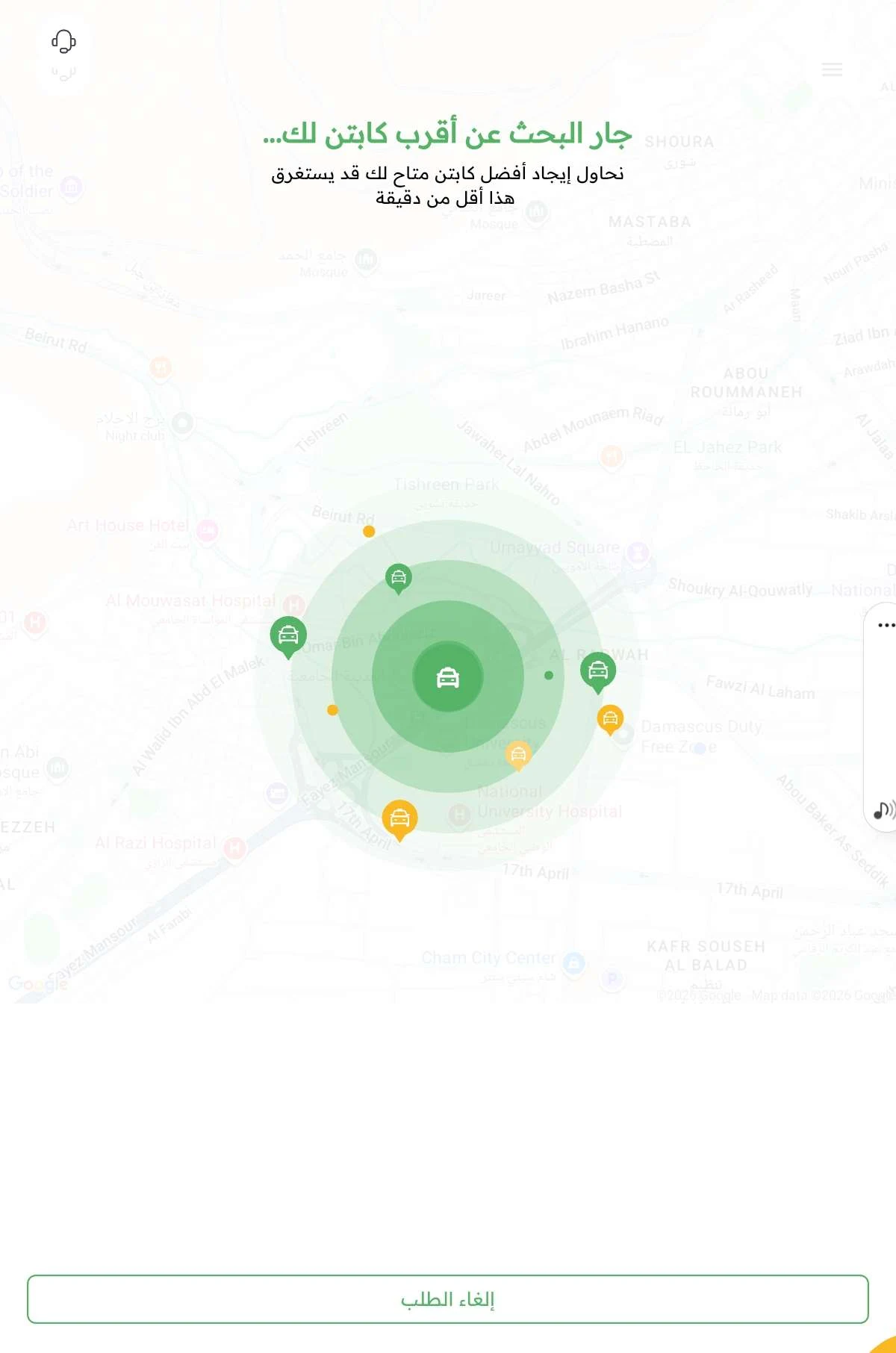Tap the إلغاء الطلب cancel request button

(448, 1299)
